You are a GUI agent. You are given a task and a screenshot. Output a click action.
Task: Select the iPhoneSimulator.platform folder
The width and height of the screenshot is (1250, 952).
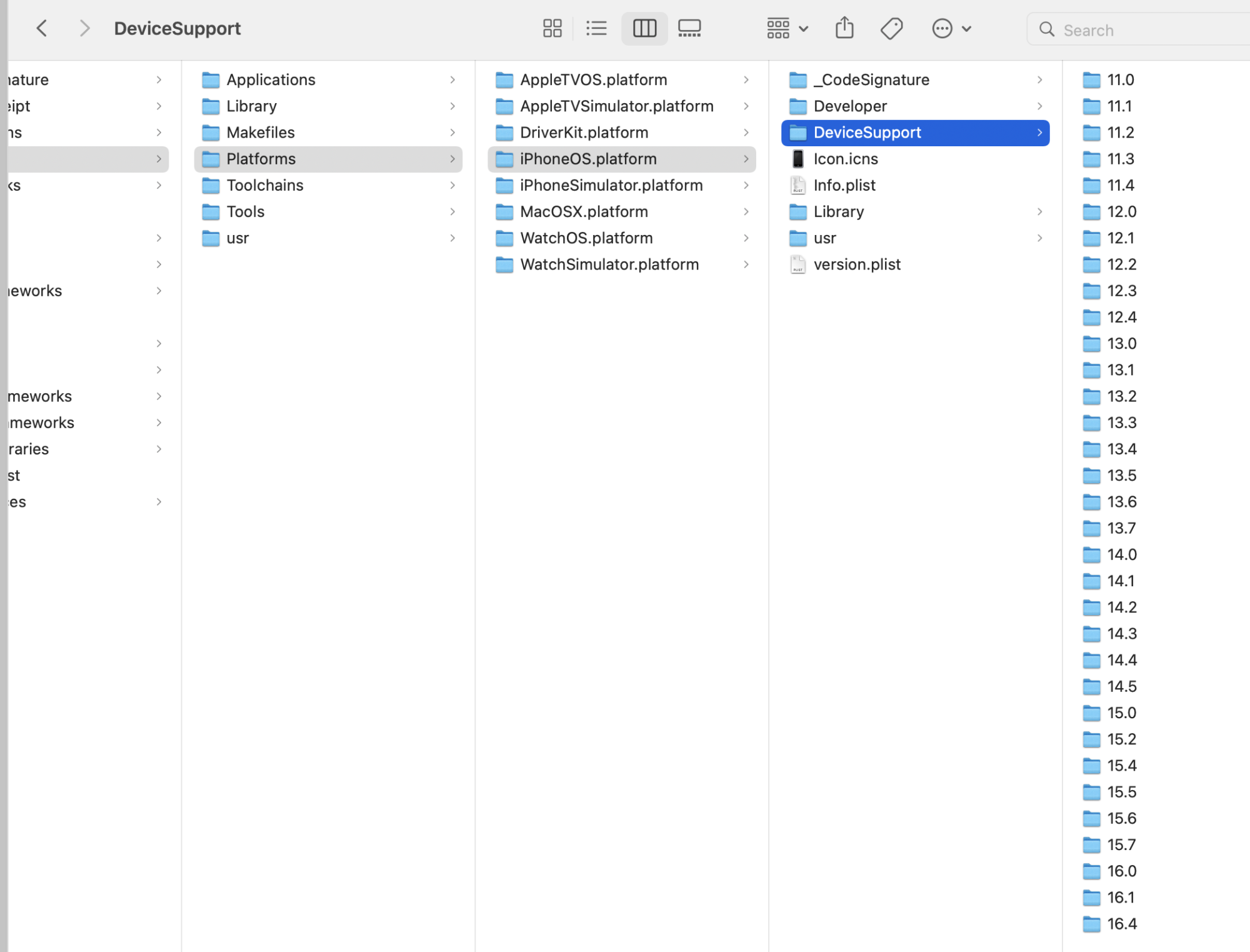click(x=611, y=186)
